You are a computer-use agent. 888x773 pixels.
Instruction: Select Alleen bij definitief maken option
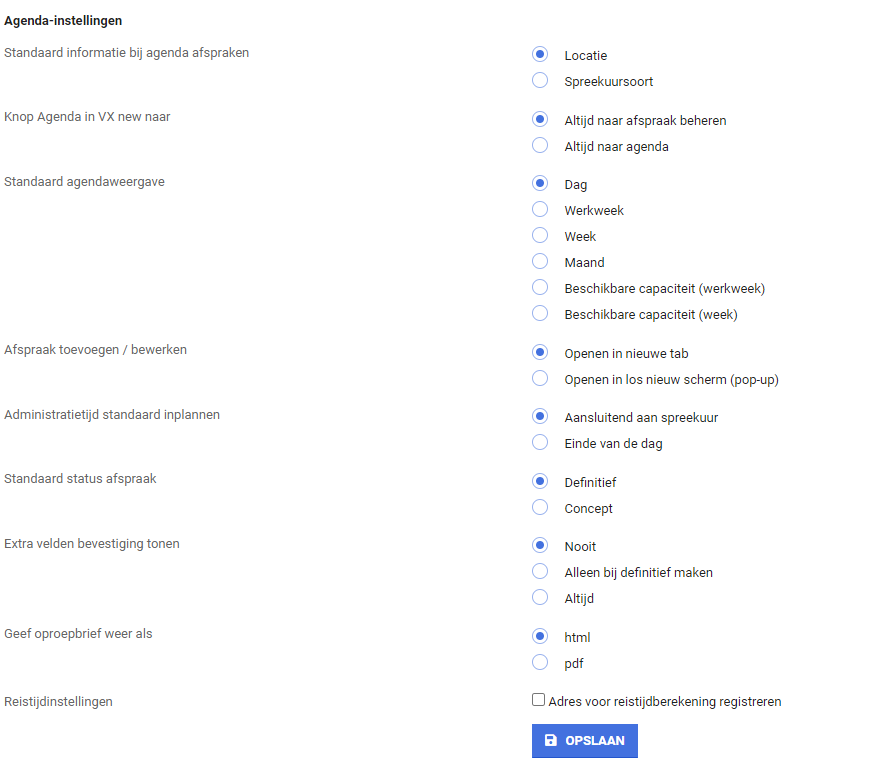point(540,572)
